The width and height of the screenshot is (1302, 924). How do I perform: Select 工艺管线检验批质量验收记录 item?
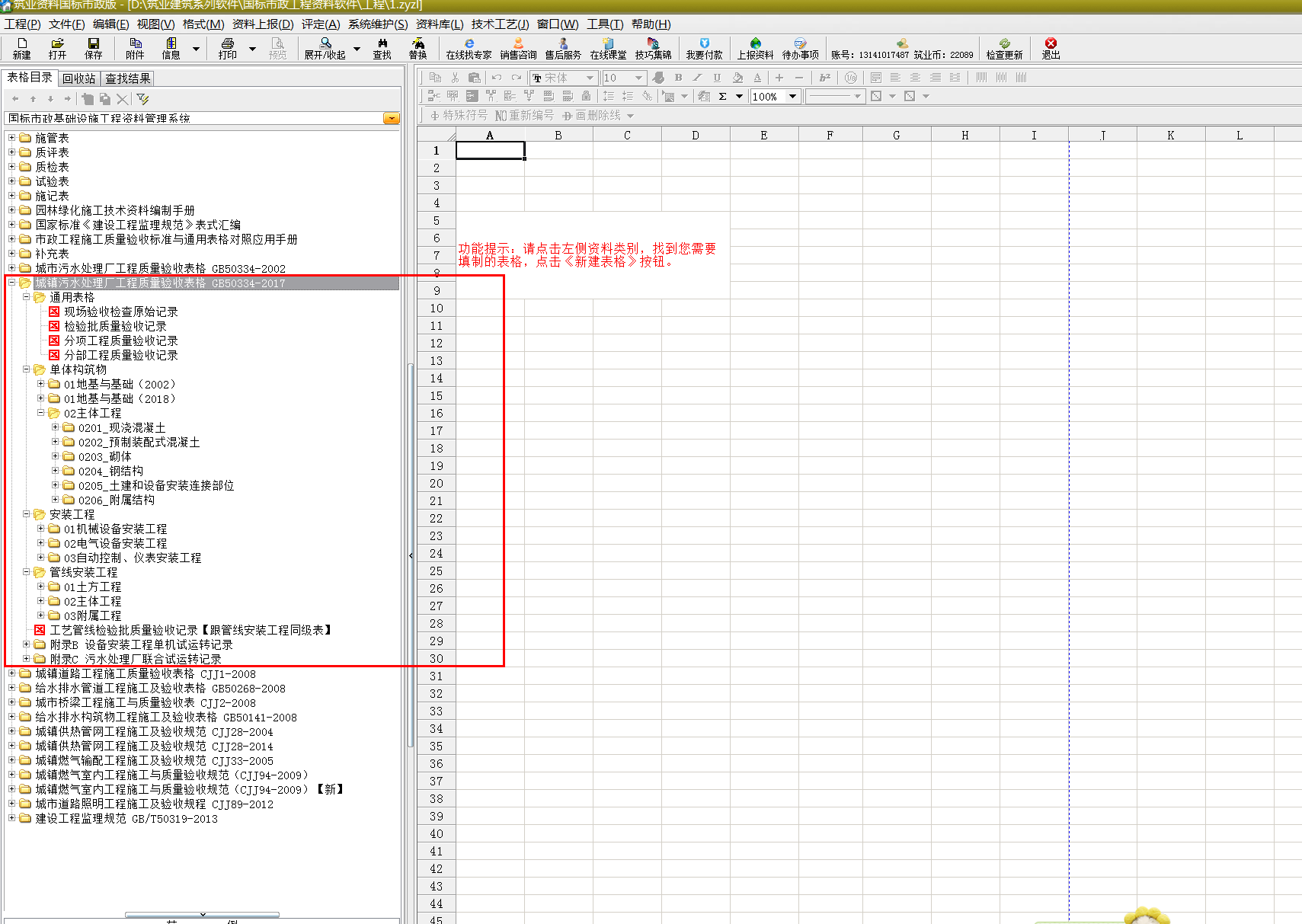pos(191,630)
